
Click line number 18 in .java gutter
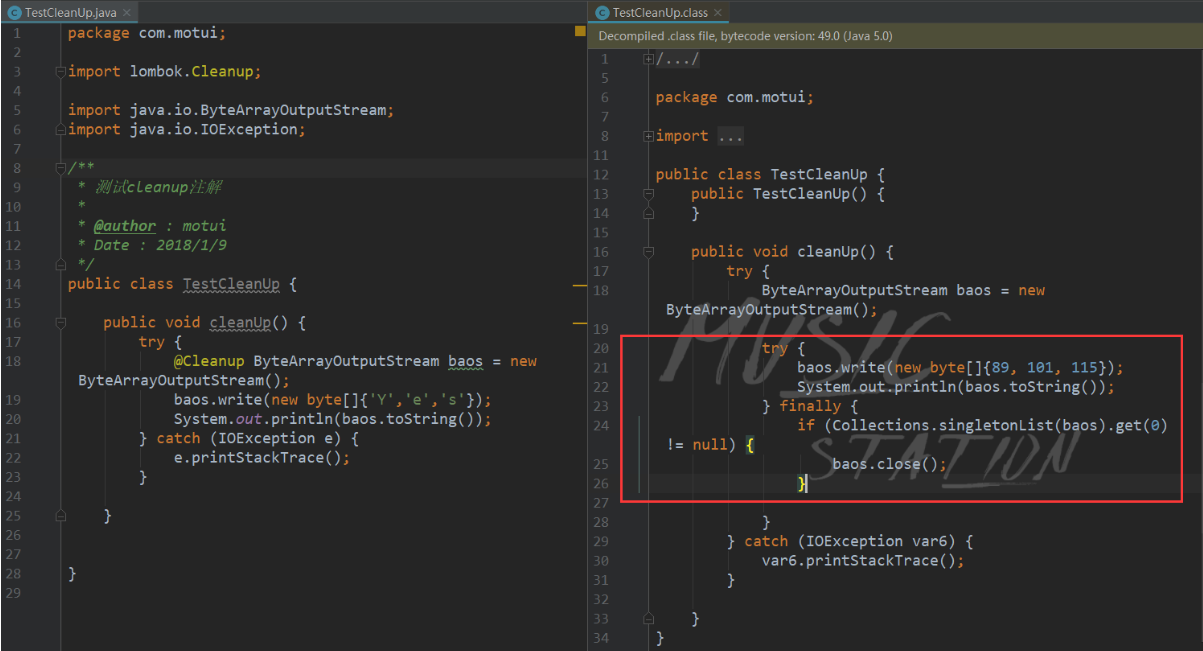pyautogui.click(x=13, y=361)
